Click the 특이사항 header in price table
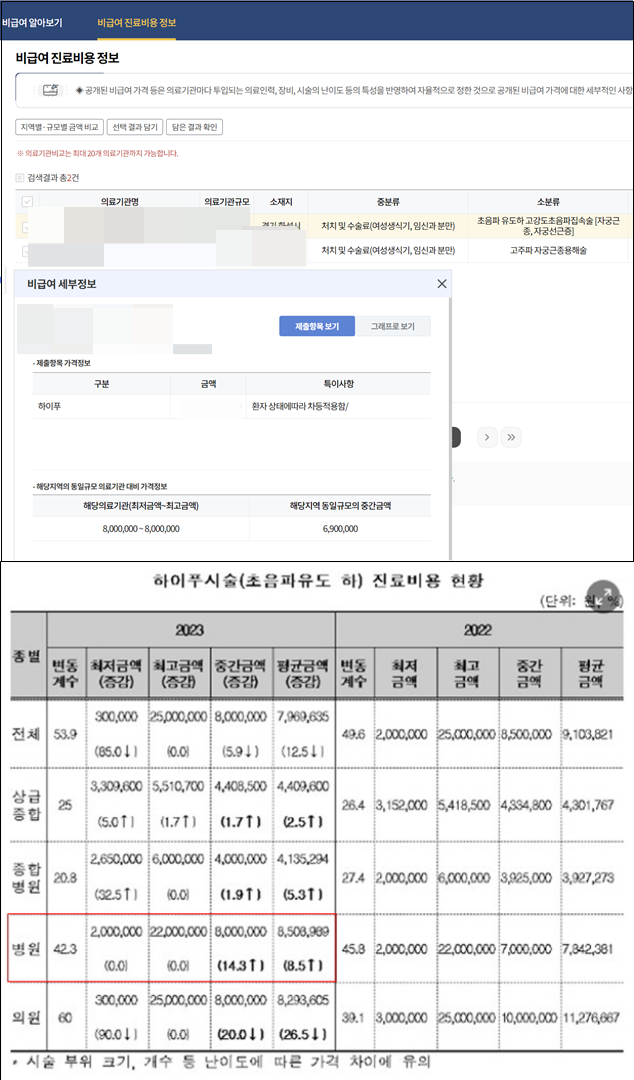Viewport: 634px width, 1080px height. tap(338, 384)
